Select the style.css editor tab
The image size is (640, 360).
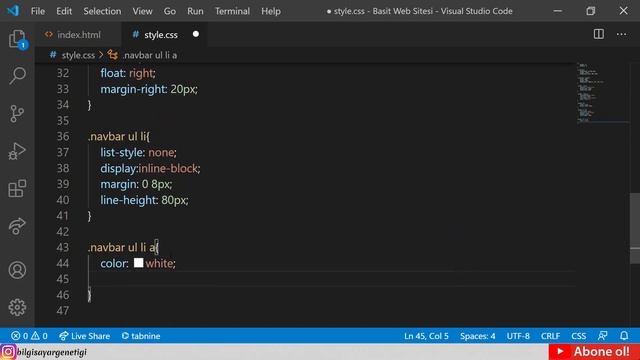[163, 35]
